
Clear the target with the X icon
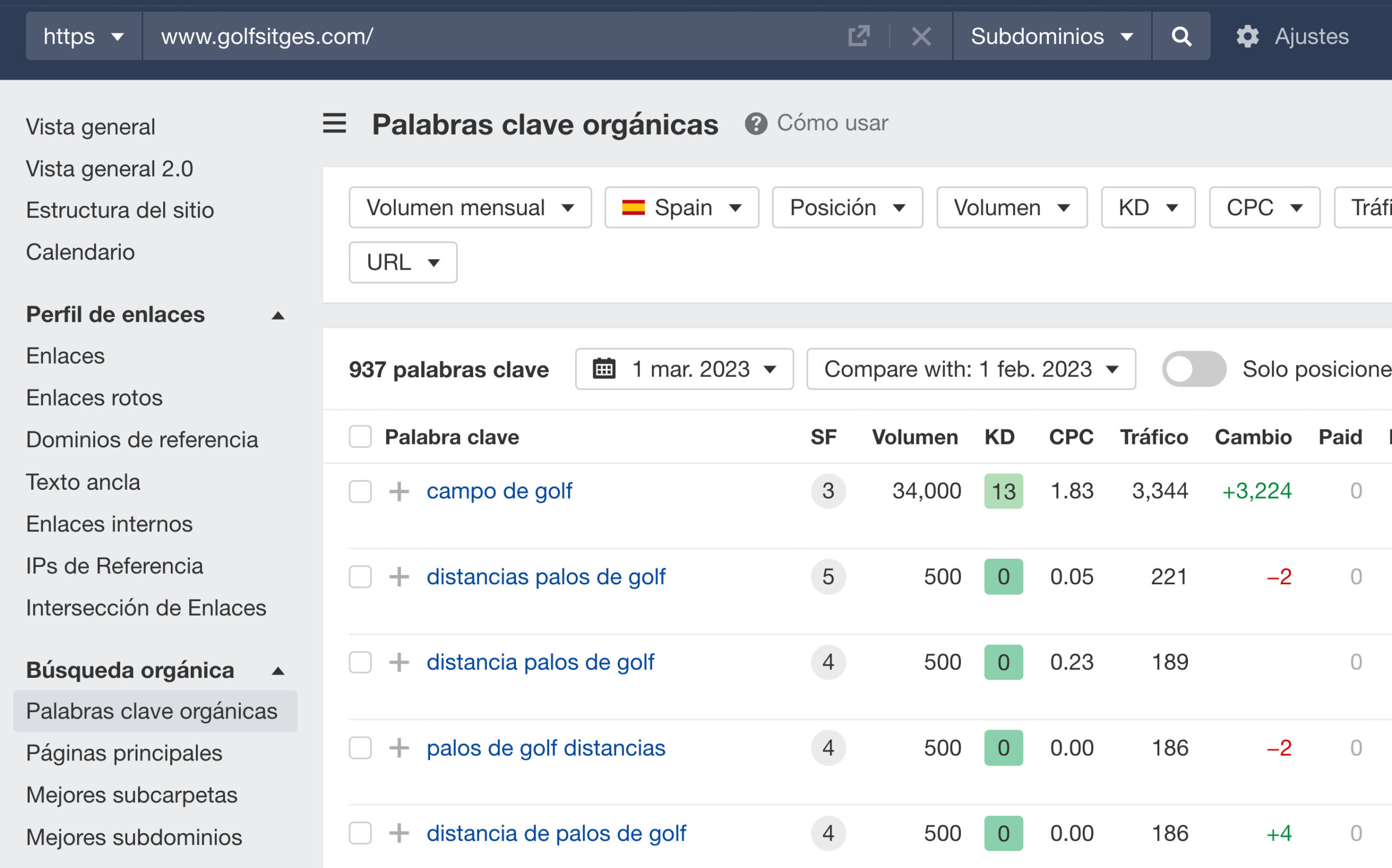(x=921, y=36)
